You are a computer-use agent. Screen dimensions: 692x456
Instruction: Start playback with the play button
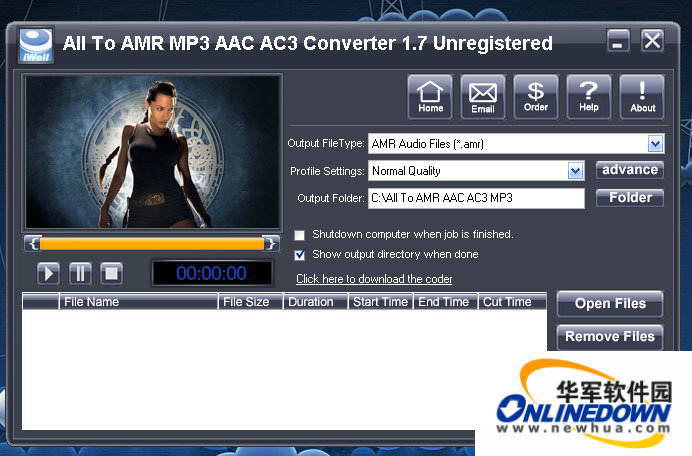(x=49, y=273)
